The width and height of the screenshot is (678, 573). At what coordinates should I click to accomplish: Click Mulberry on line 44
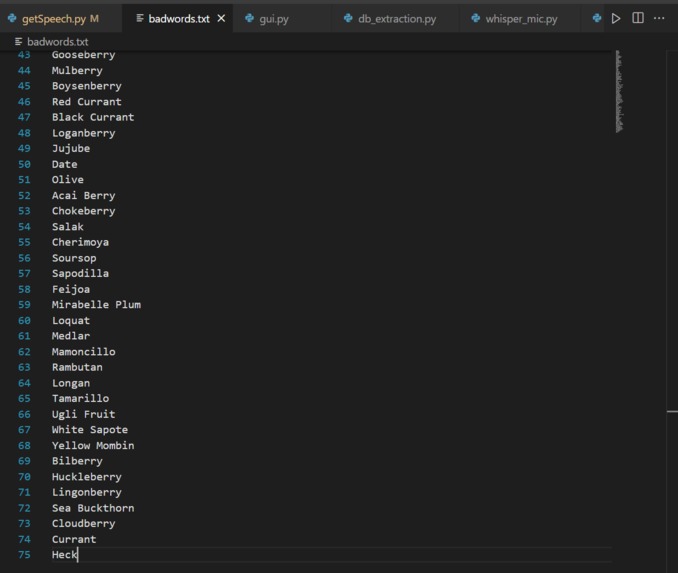pyautogui.click(x=77, y=70)
